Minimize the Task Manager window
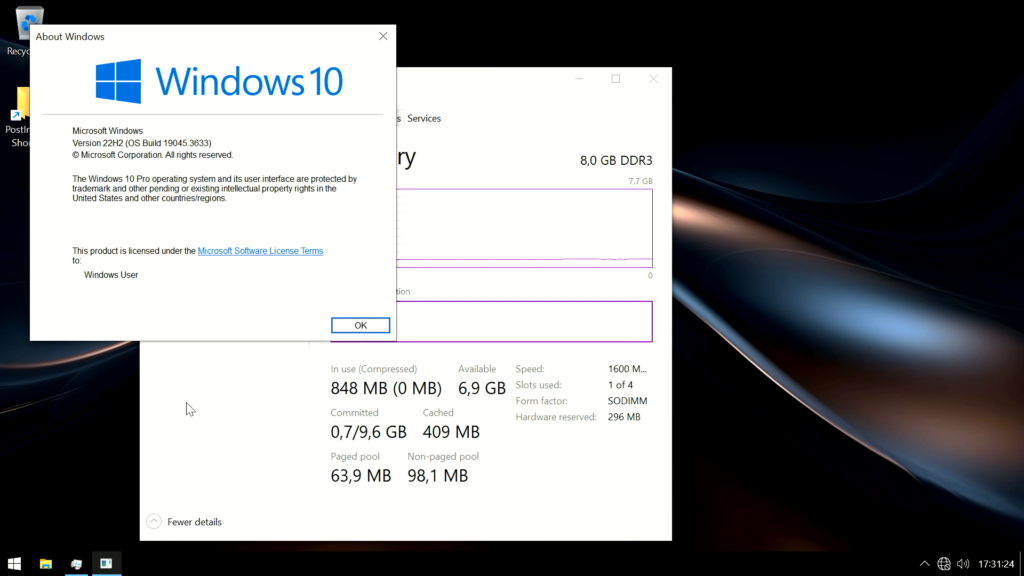The width and height of the screenshot is (1024, 576). pos(578,79)
